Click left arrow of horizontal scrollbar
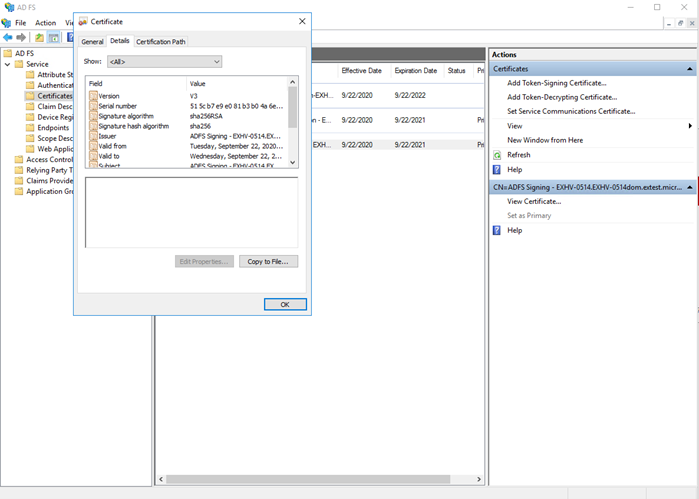Image resolution: width=699 pixels, height=499 pixels. [161, 479]
